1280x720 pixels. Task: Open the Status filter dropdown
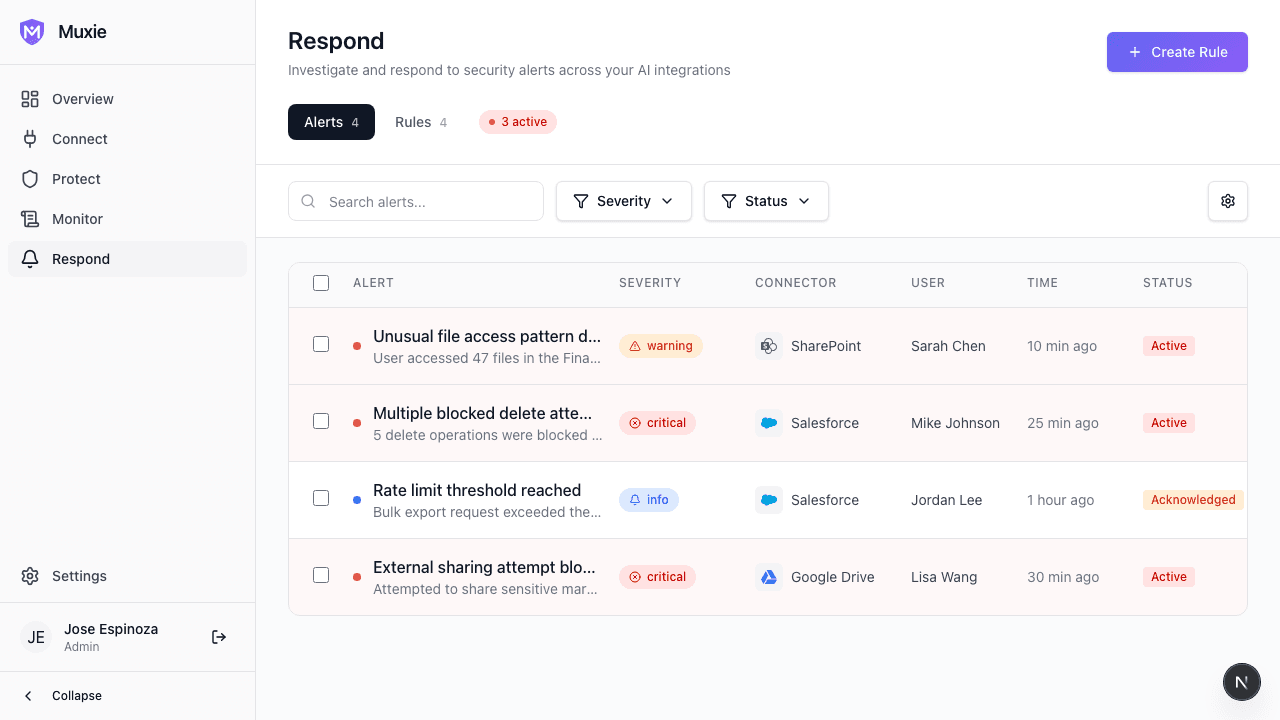[x=766, y=201]
